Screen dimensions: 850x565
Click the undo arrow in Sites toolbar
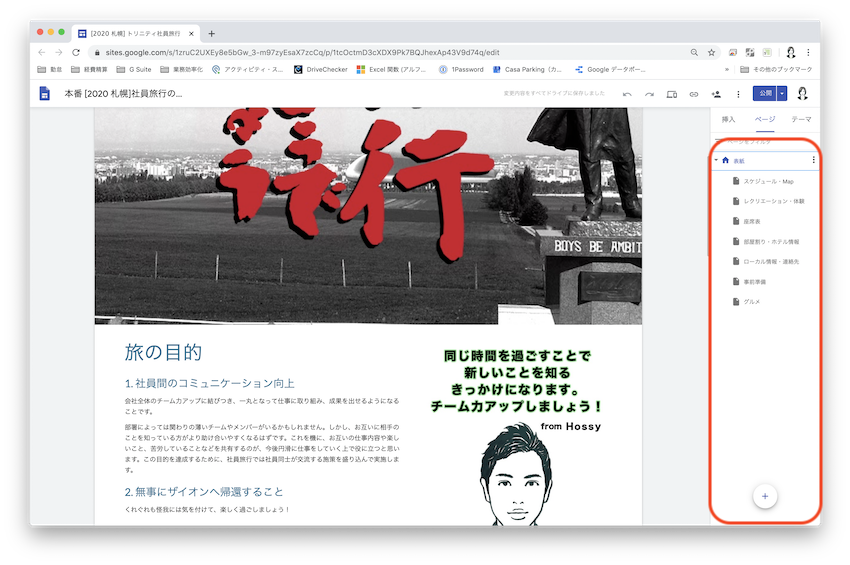tap(627, 94)
